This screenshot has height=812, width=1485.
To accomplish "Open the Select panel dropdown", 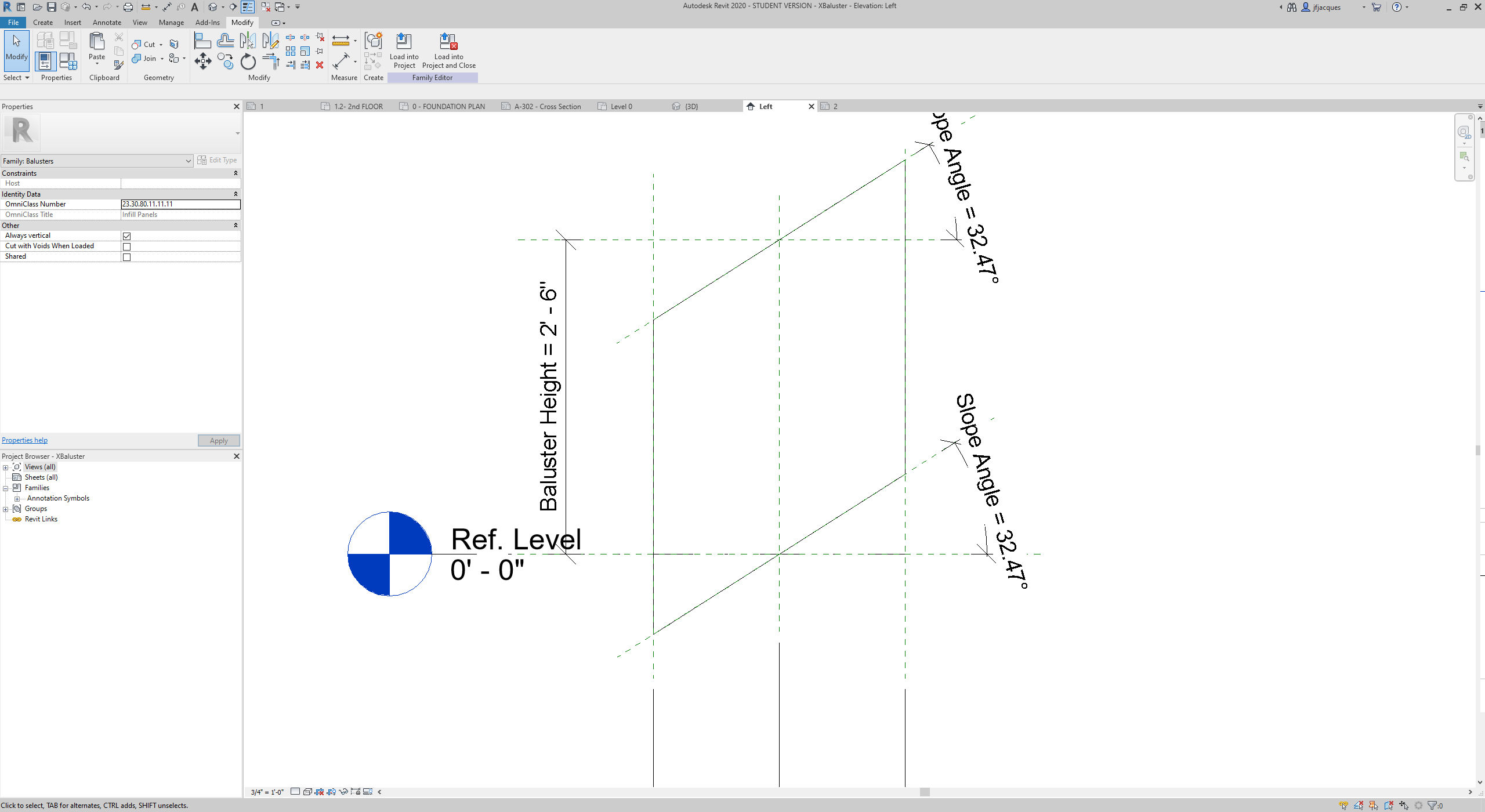I will pos(16,78).
